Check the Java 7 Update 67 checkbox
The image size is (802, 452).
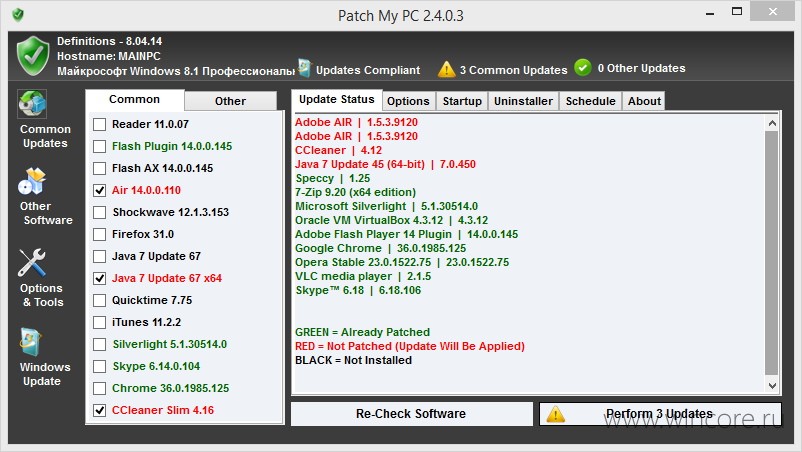(x=100, y=256)
